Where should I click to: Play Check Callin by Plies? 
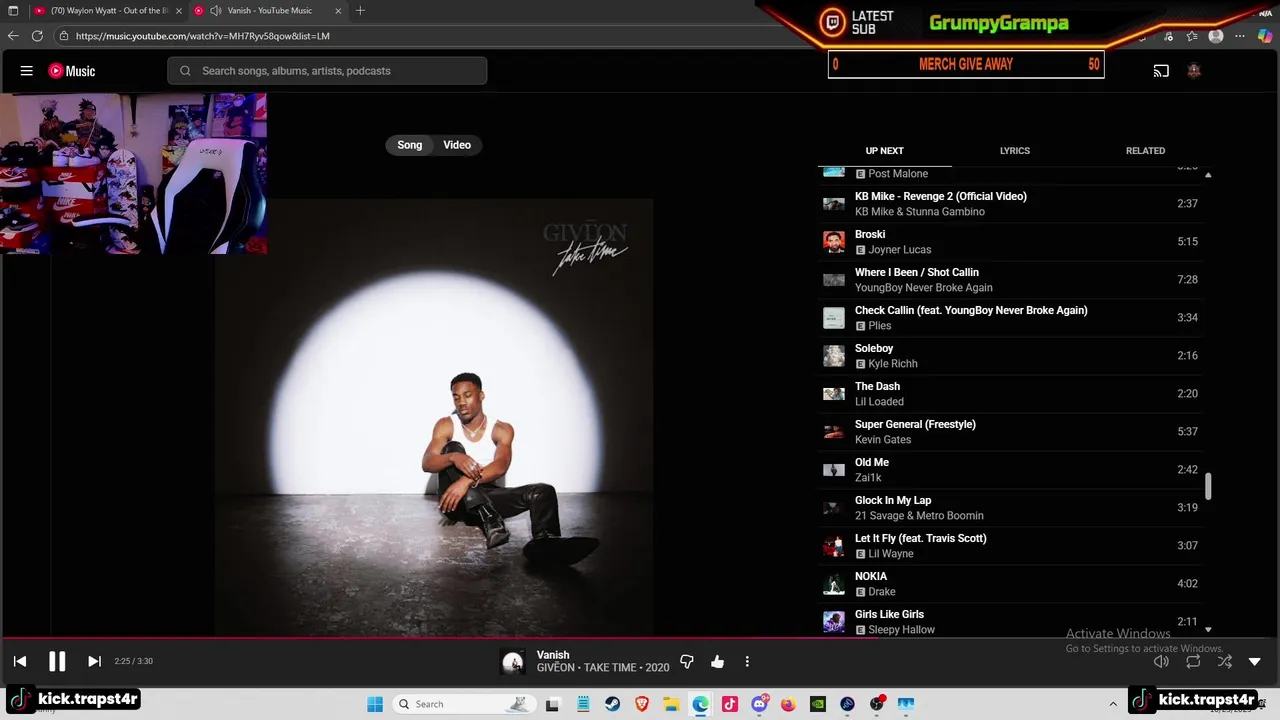pyautogui.click(x=1010, y=318)
